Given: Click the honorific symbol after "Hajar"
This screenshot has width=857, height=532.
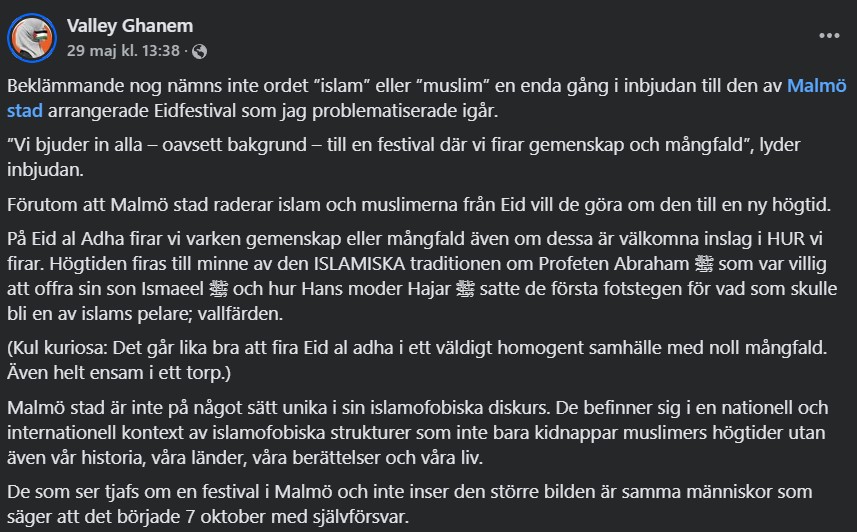Looking at the screenshot, I should tap(465, 289).
